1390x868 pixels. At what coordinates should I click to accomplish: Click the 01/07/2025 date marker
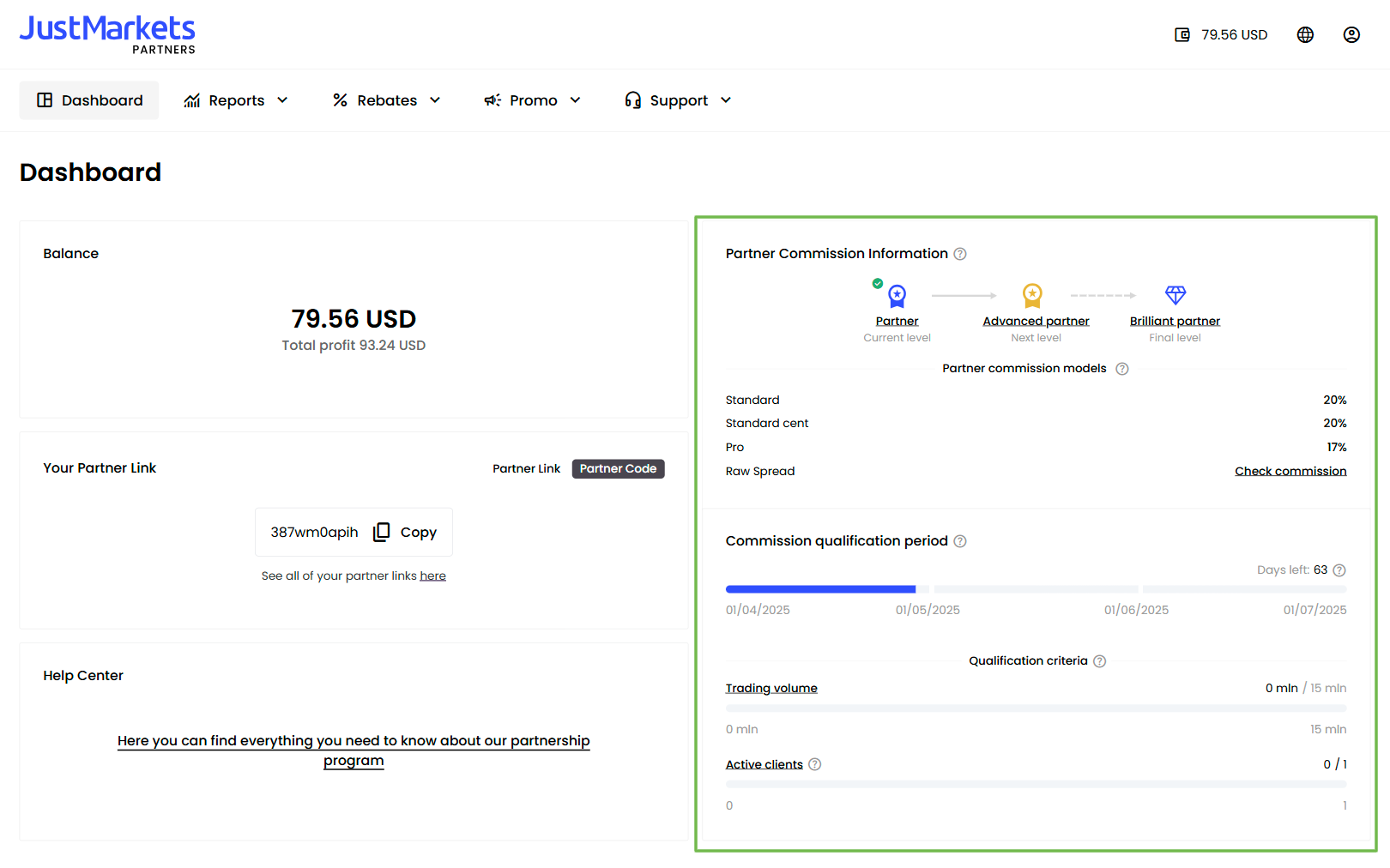pos(1314,610)
